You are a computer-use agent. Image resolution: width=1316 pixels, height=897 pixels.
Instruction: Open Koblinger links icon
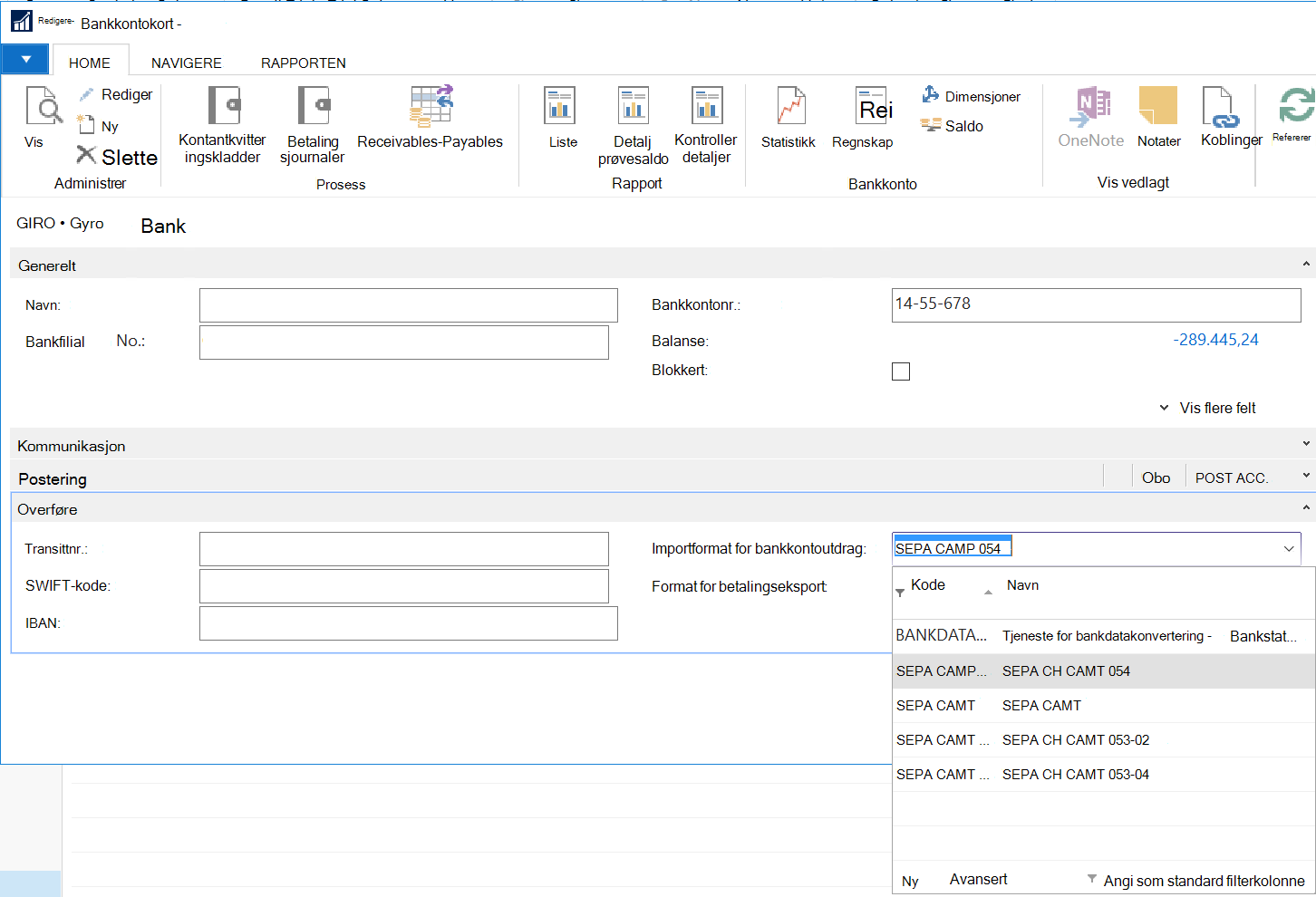[1219, 107]
